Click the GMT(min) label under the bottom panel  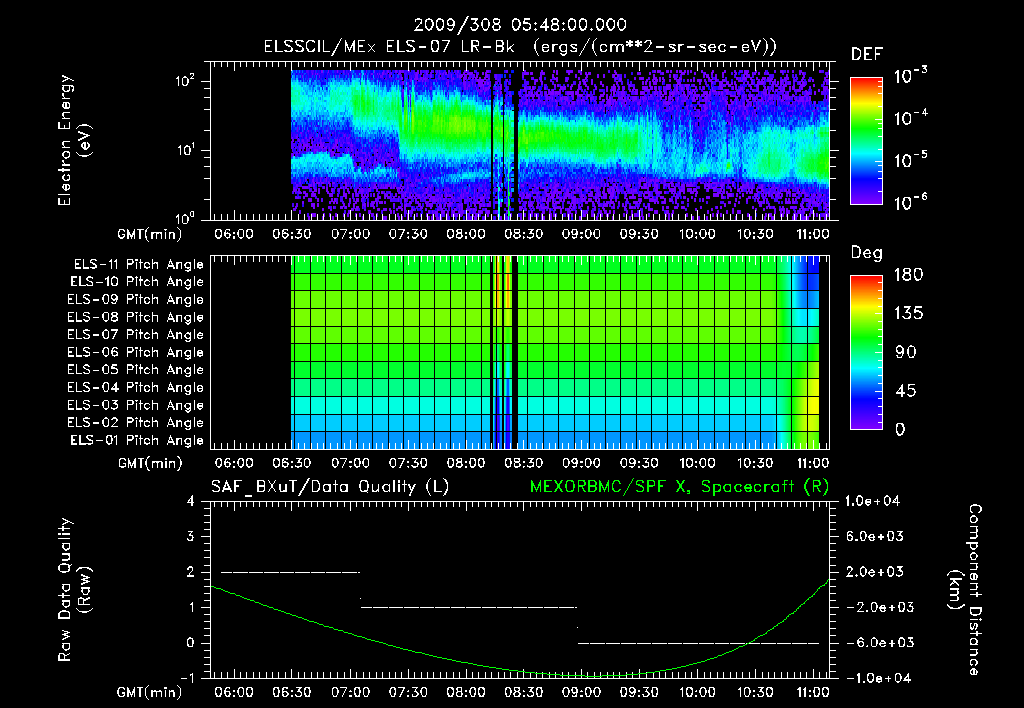click(x=150, y=692)
